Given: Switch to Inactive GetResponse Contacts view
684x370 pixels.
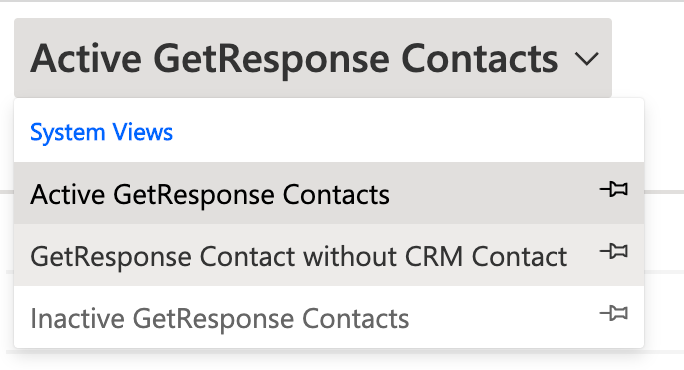Looking at the screenshot, I should tap(329, 317).
